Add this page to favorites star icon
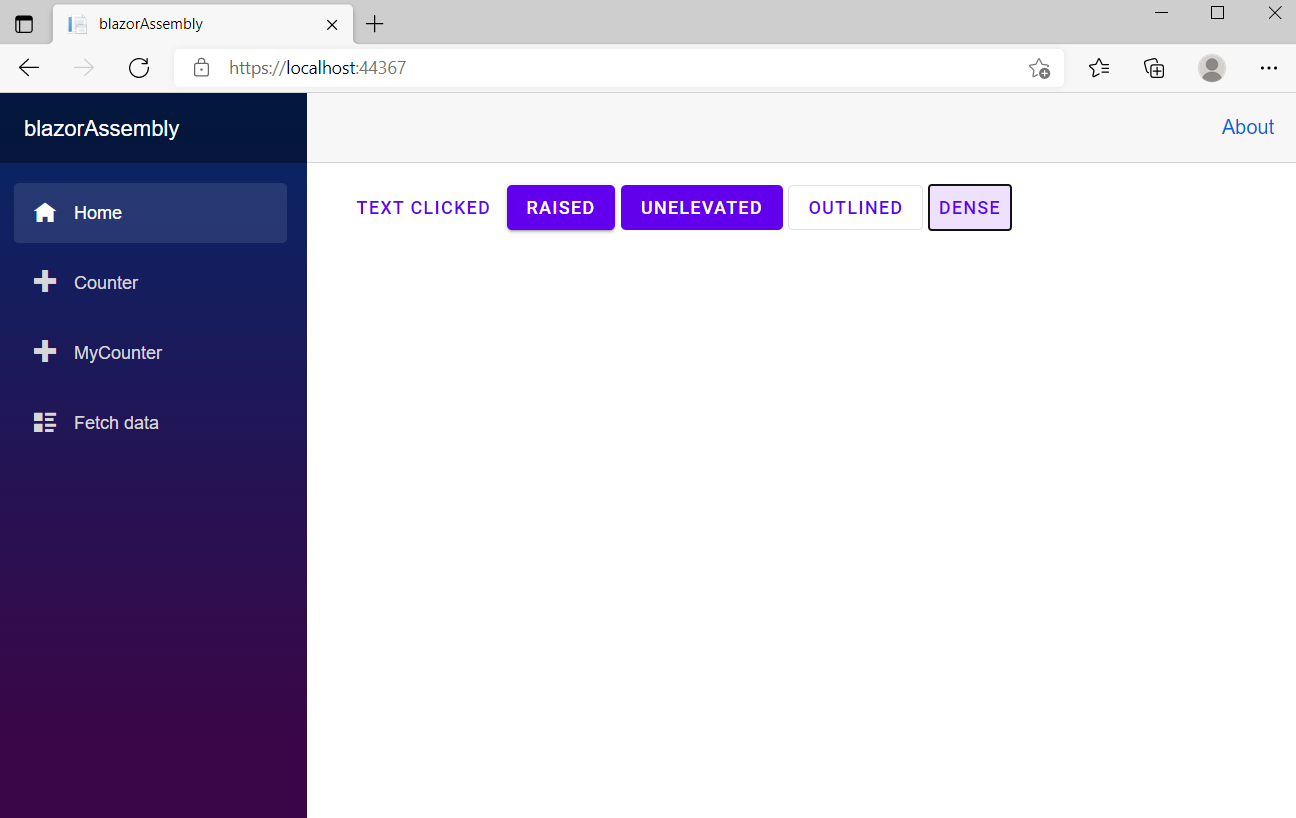Screen dimensions: 1296x818 pos(1039,68)
